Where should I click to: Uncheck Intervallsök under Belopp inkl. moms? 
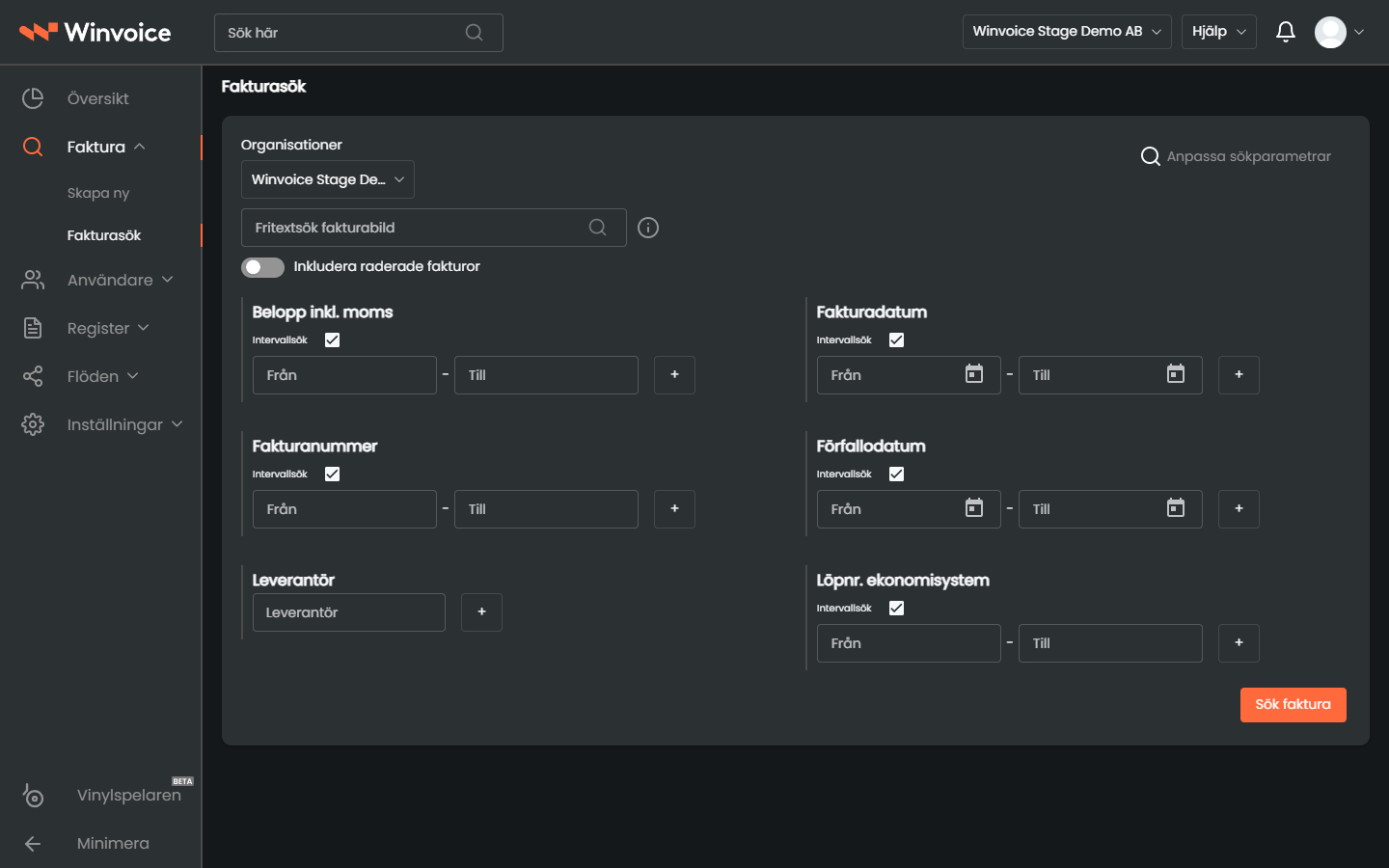(332, 339)
